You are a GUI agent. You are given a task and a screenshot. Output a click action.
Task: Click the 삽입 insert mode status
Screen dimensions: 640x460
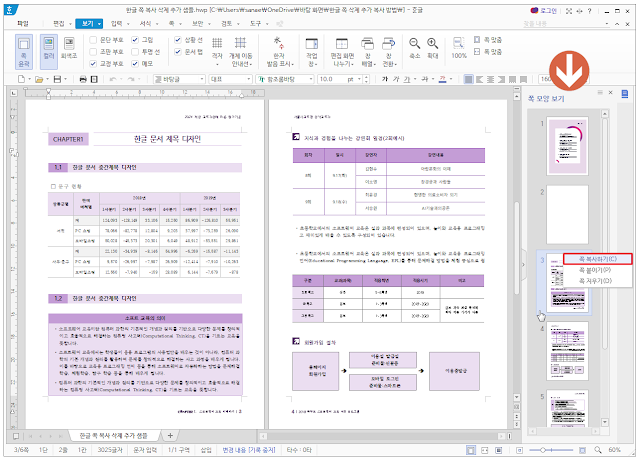pos(206,450)
